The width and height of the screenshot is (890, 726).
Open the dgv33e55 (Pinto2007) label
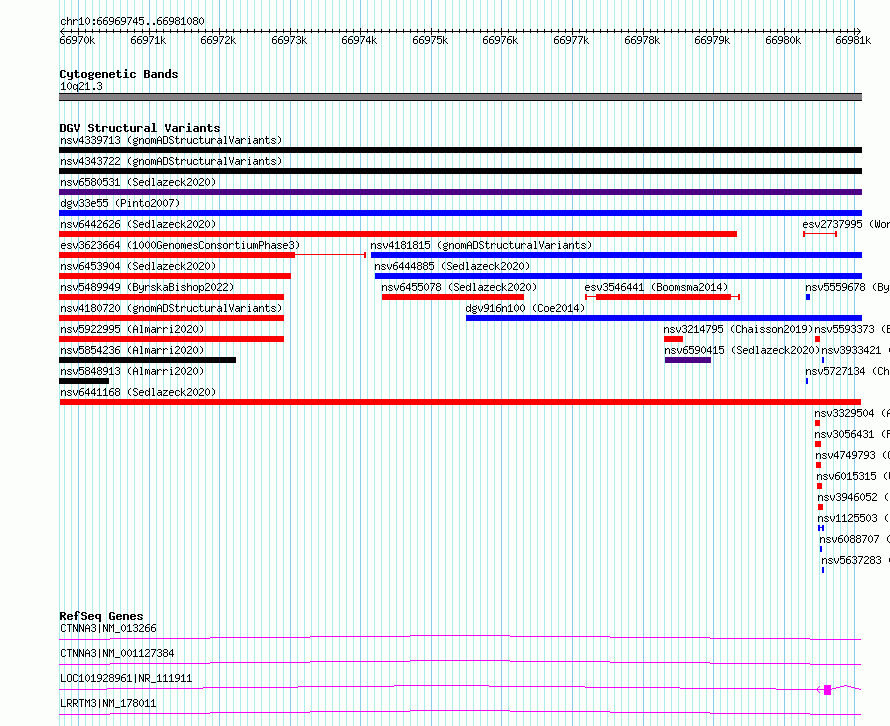click(120, 203)
